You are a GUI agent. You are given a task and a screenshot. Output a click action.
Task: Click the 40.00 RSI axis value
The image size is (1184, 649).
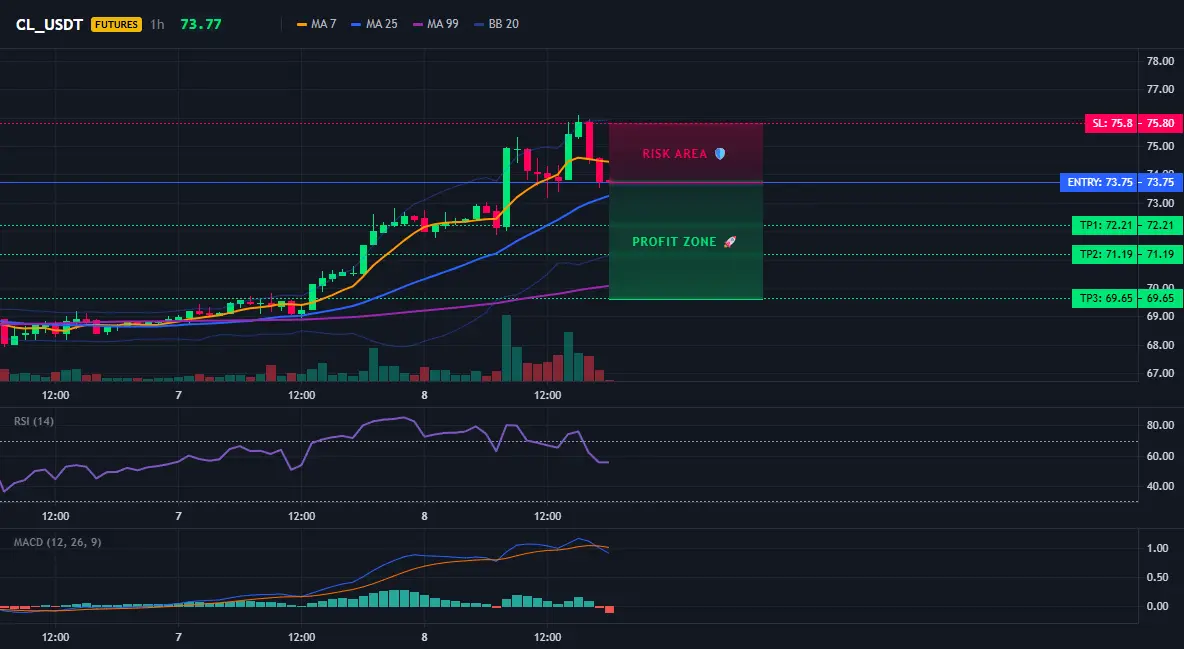coord(1160,487)
